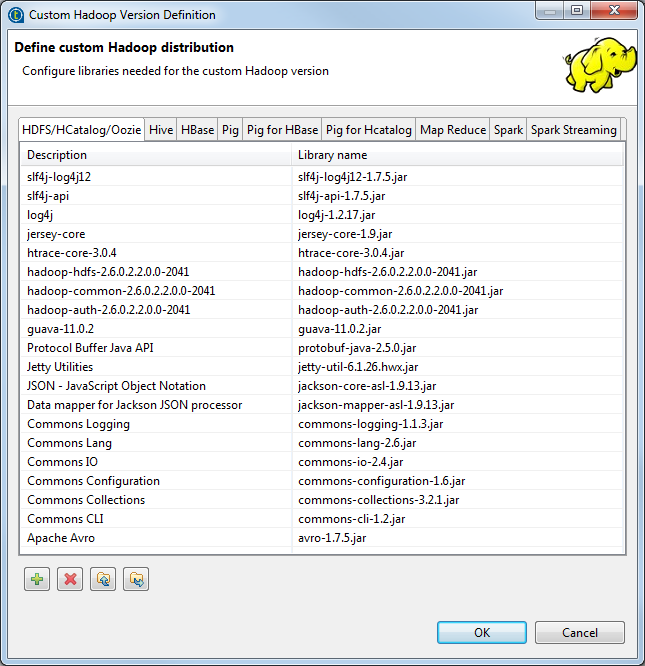Viewport: 645px width, 666px height.
Task: Click hadoop-auth-2.6.0.2.2.0.0-2041.jar library name
Action: click(388, 310)
